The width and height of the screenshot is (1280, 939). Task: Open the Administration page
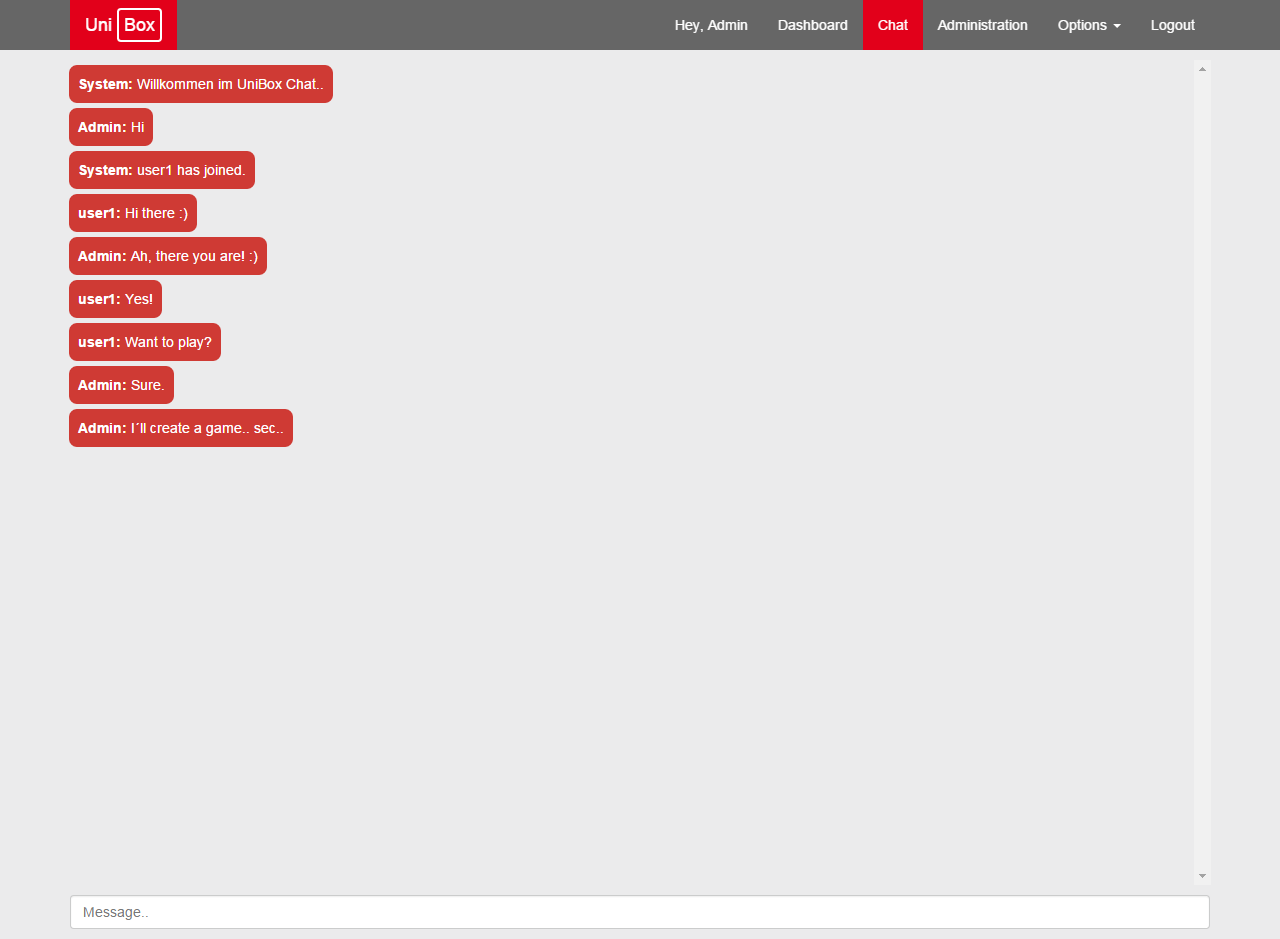982,25
